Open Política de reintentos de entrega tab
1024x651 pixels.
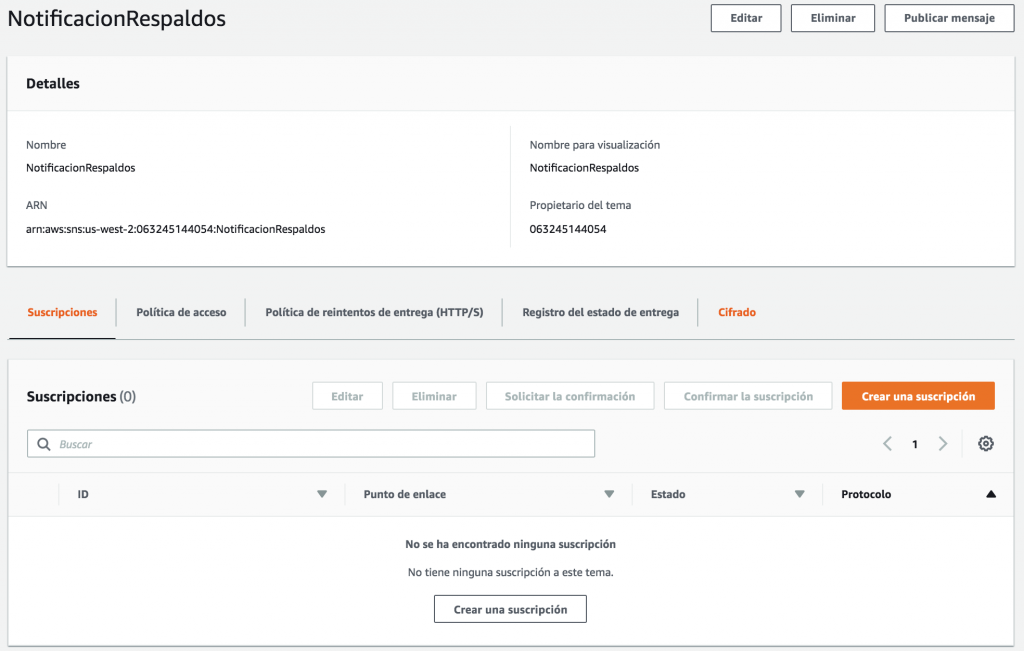point(374,312)
